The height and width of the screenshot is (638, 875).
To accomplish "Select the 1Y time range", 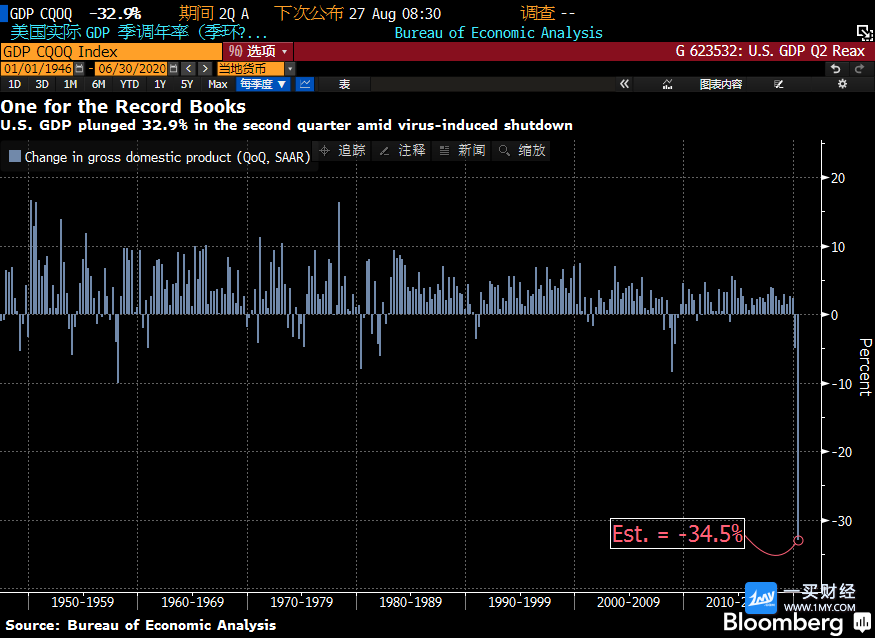I will pyautogui.click(x=160, y=84).
